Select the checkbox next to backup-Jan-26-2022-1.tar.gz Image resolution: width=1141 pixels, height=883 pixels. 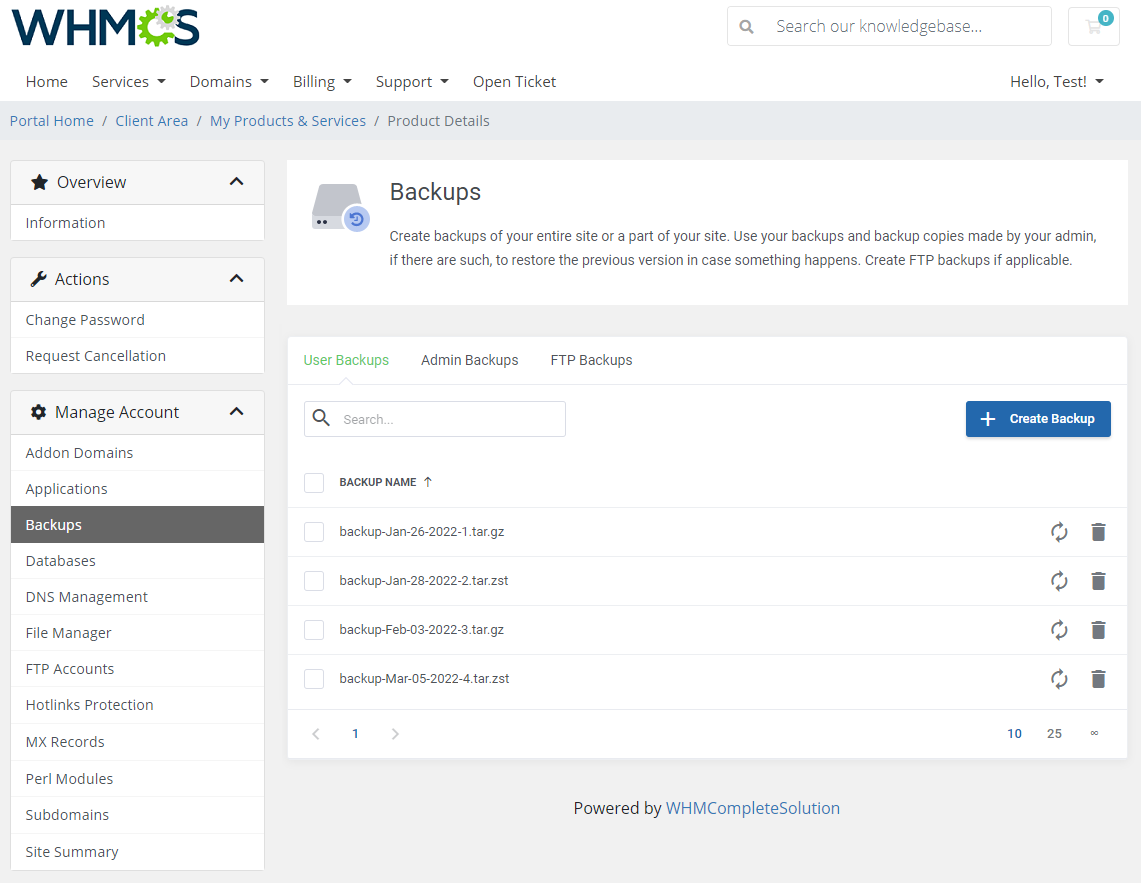tap(314, 532)
